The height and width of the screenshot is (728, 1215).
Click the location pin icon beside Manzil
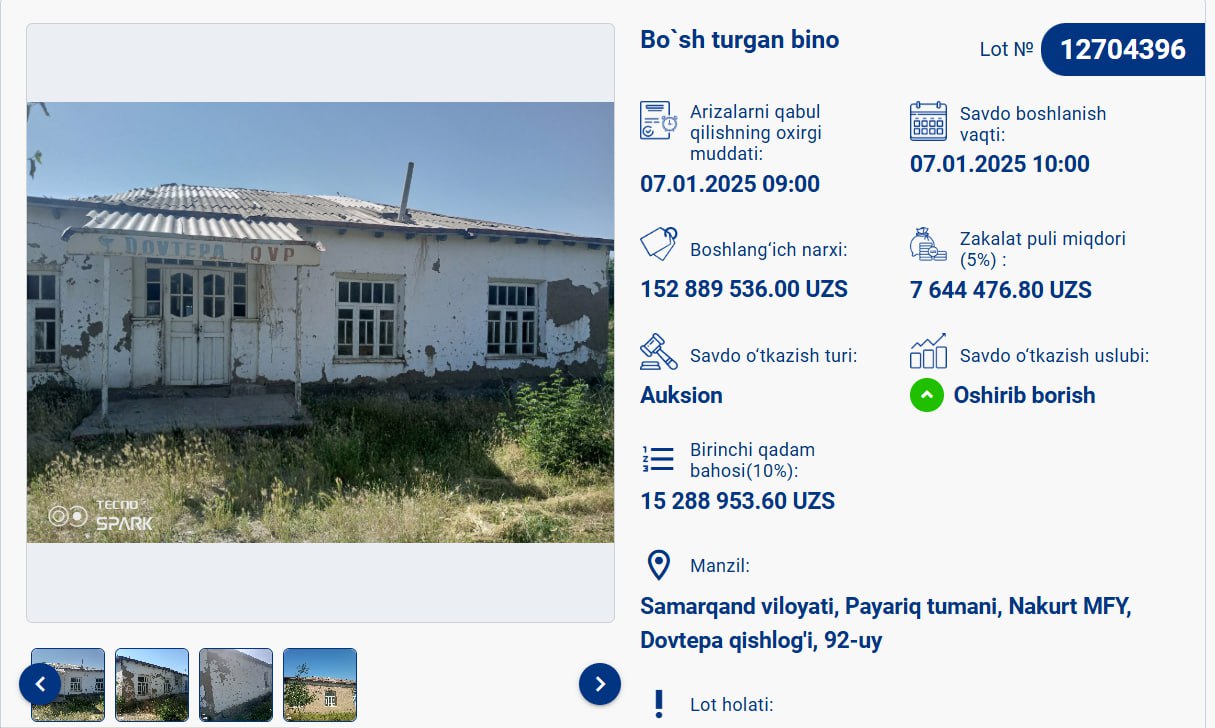point(659,565)
